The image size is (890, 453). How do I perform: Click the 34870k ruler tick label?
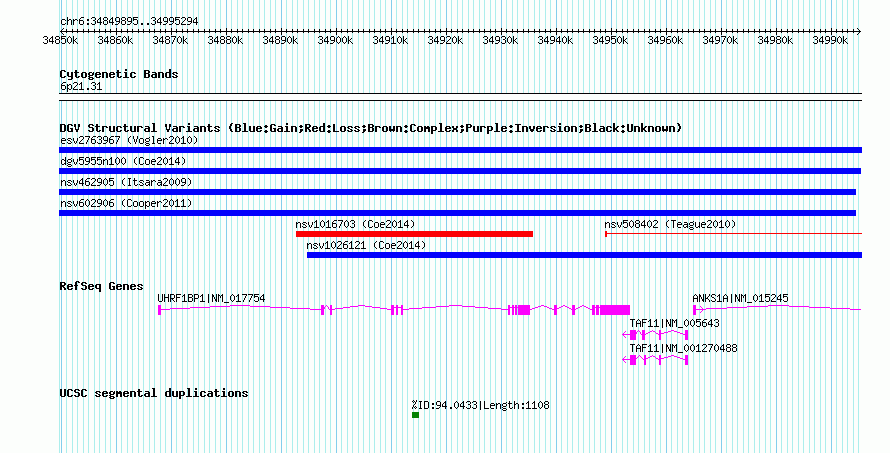(170, 40)
